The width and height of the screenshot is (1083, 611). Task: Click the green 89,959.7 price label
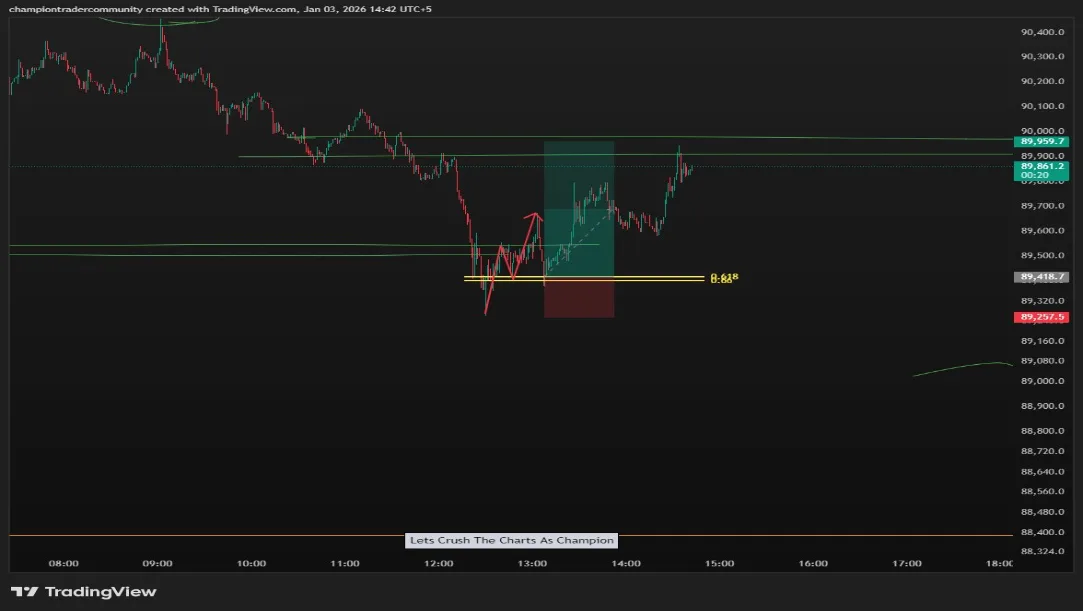click(1042, 142)
